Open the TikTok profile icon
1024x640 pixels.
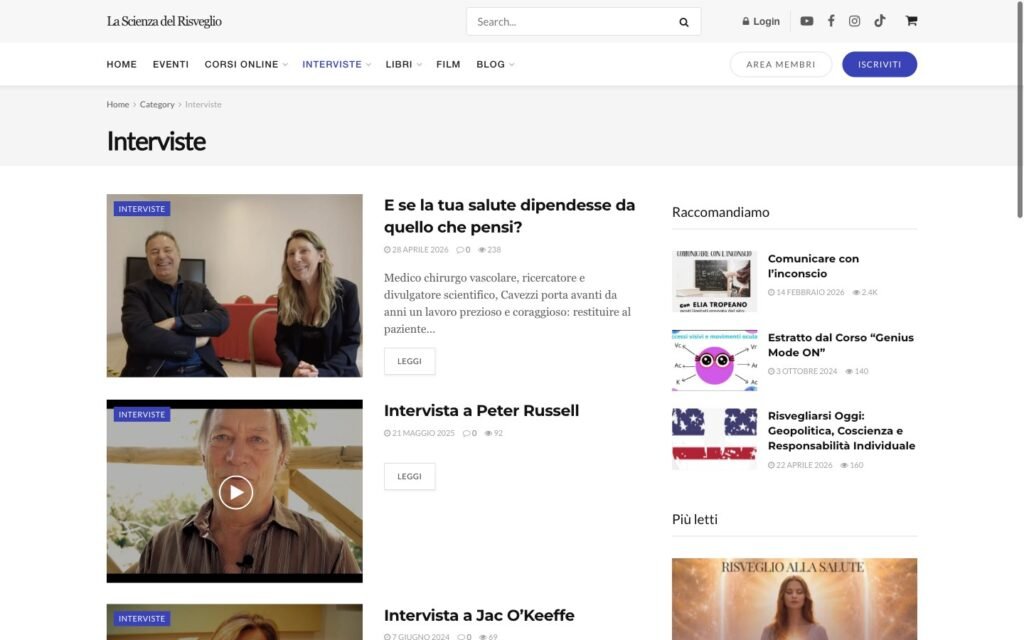pyautogui.click(x=880, y=21)
